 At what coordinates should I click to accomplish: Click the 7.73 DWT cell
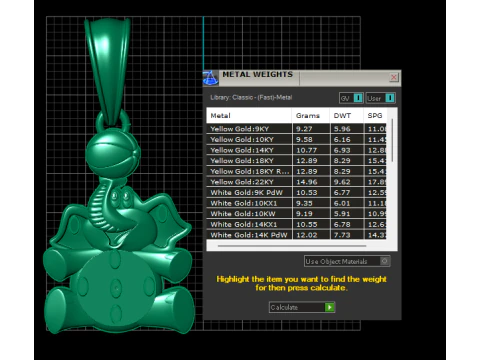pos(347,235)
